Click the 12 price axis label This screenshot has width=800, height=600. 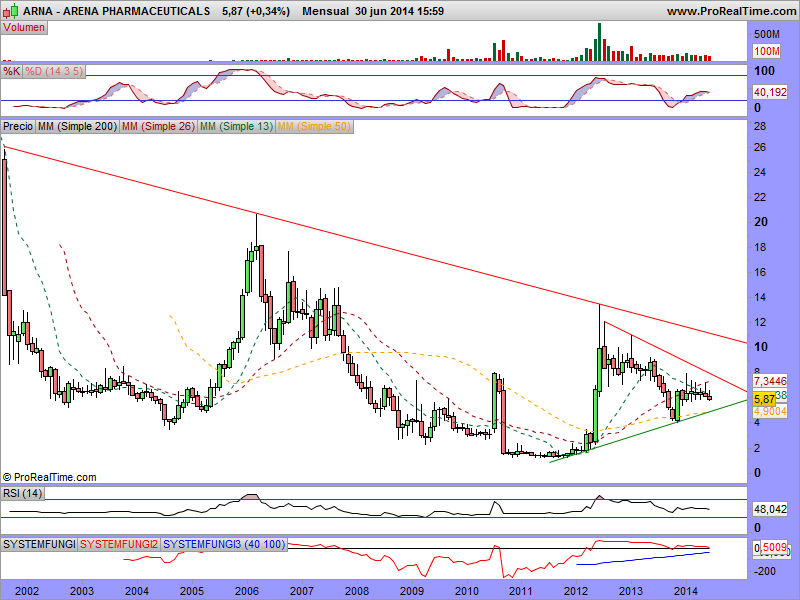click(x=760, y=322)
